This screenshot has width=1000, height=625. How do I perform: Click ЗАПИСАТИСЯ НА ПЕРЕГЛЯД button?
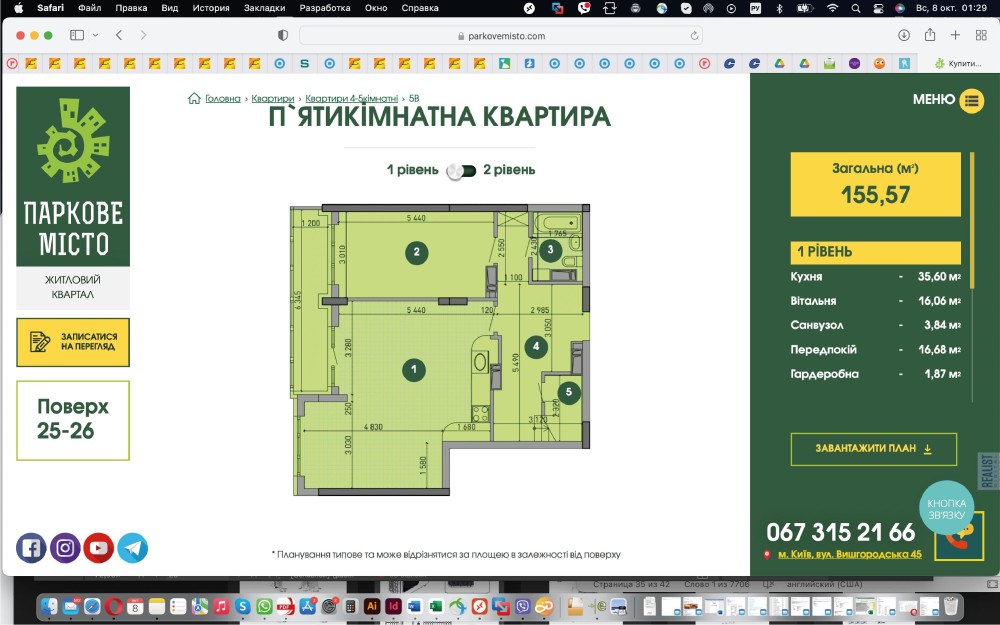(x=73, y=342)
